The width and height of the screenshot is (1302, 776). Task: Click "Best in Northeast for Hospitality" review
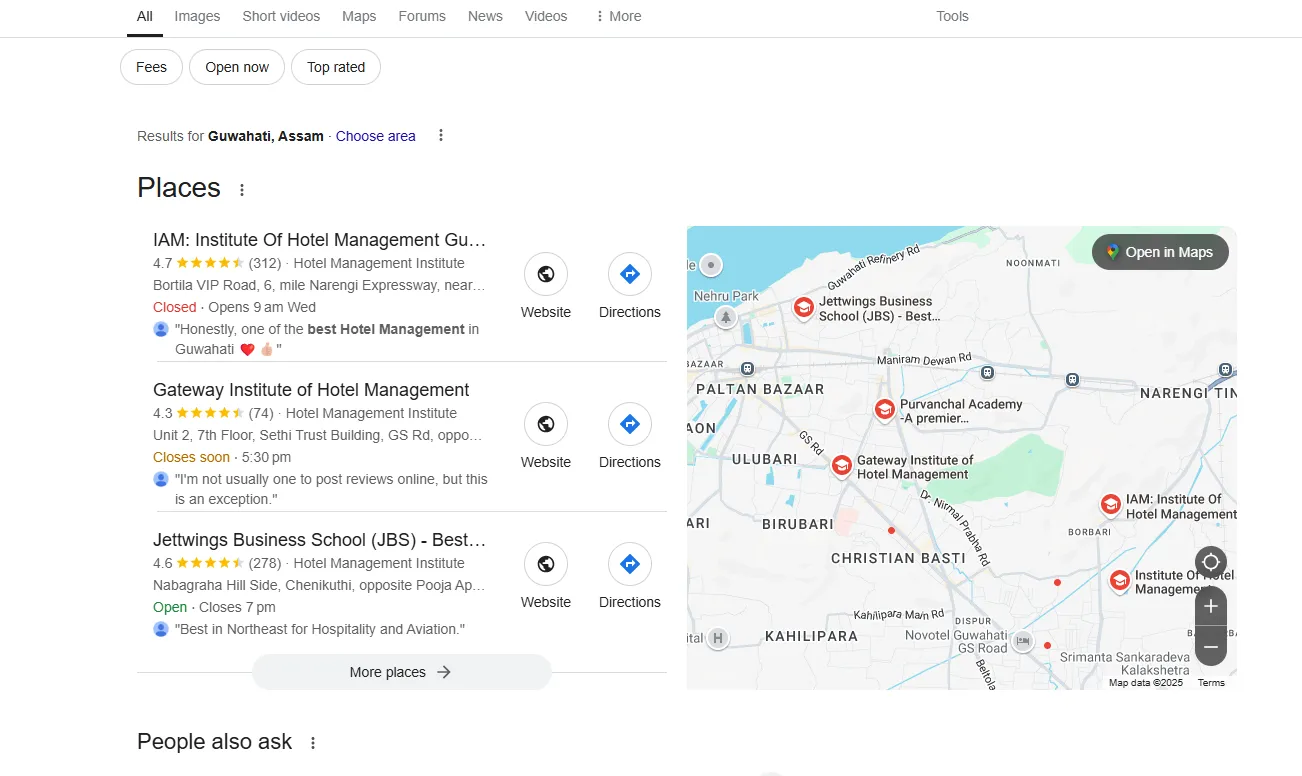click(320, 629)
